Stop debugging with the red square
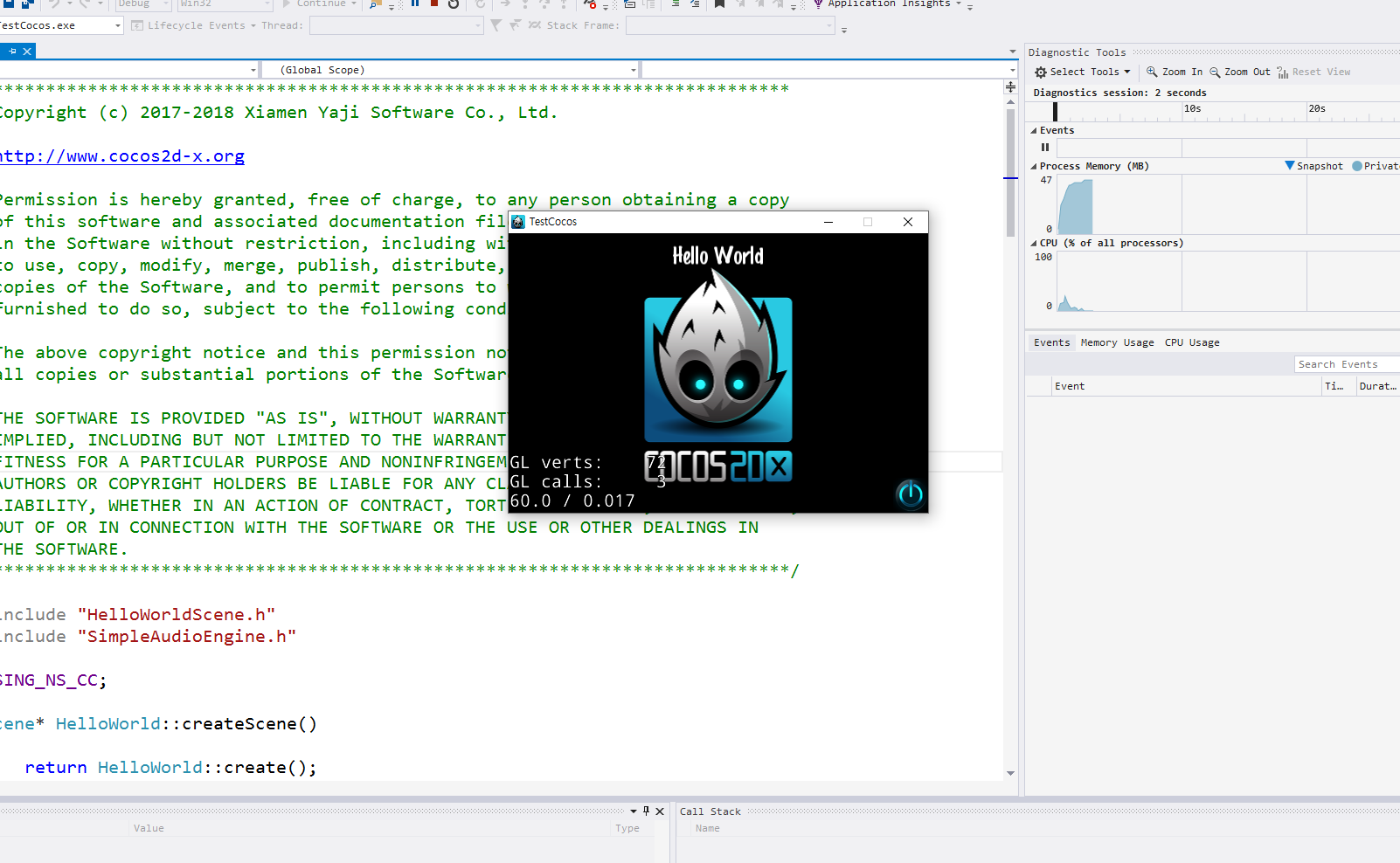1400x863 pixels. tap(434, 3)
